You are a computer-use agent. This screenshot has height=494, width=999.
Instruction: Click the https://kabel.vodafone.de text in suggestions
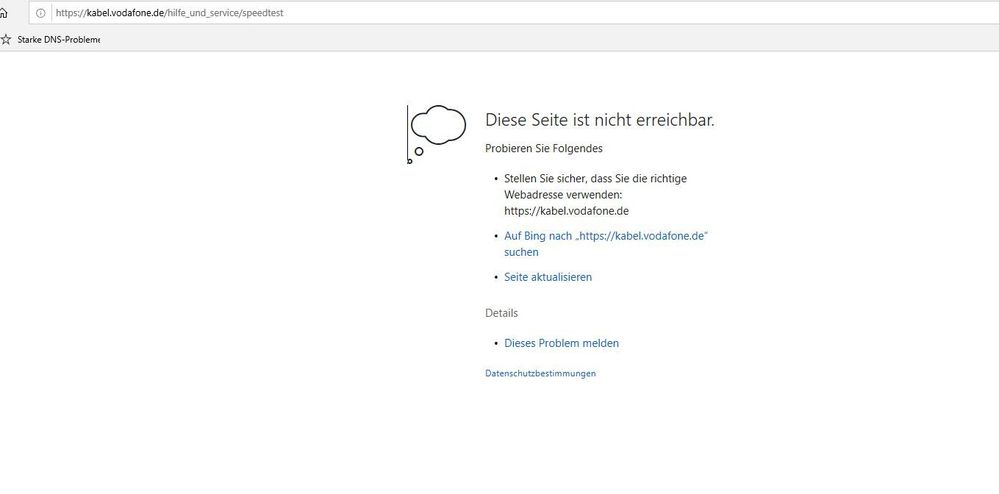pos(566,210)
